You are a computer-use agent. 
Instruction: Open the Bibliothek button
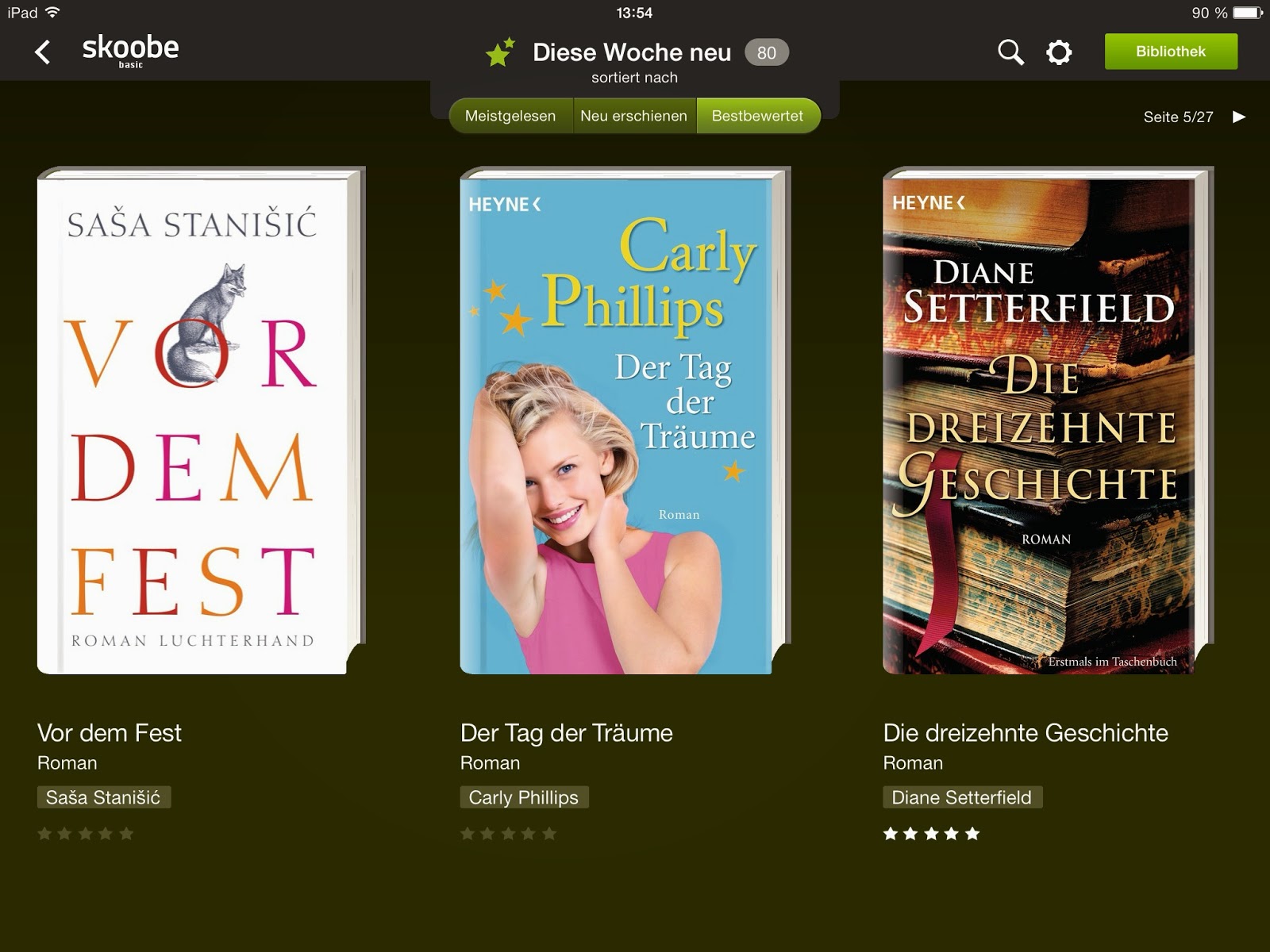pos(1171,52)
